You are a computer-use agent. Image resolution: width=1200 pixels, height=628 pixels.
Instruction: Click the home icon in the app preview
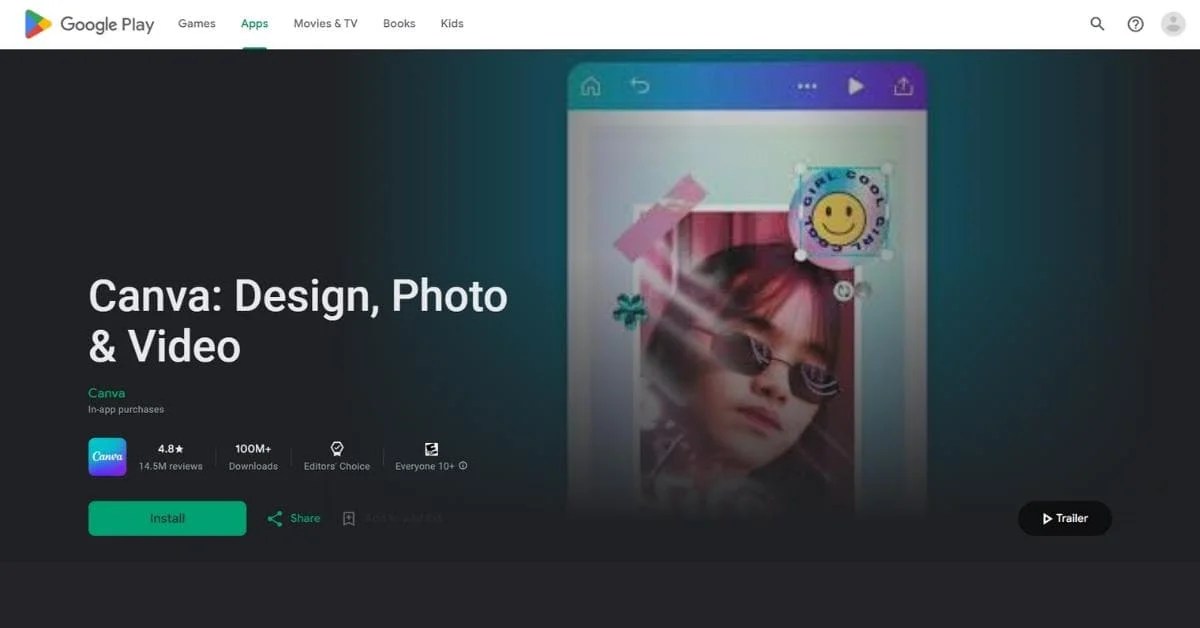tap(590, 86)
